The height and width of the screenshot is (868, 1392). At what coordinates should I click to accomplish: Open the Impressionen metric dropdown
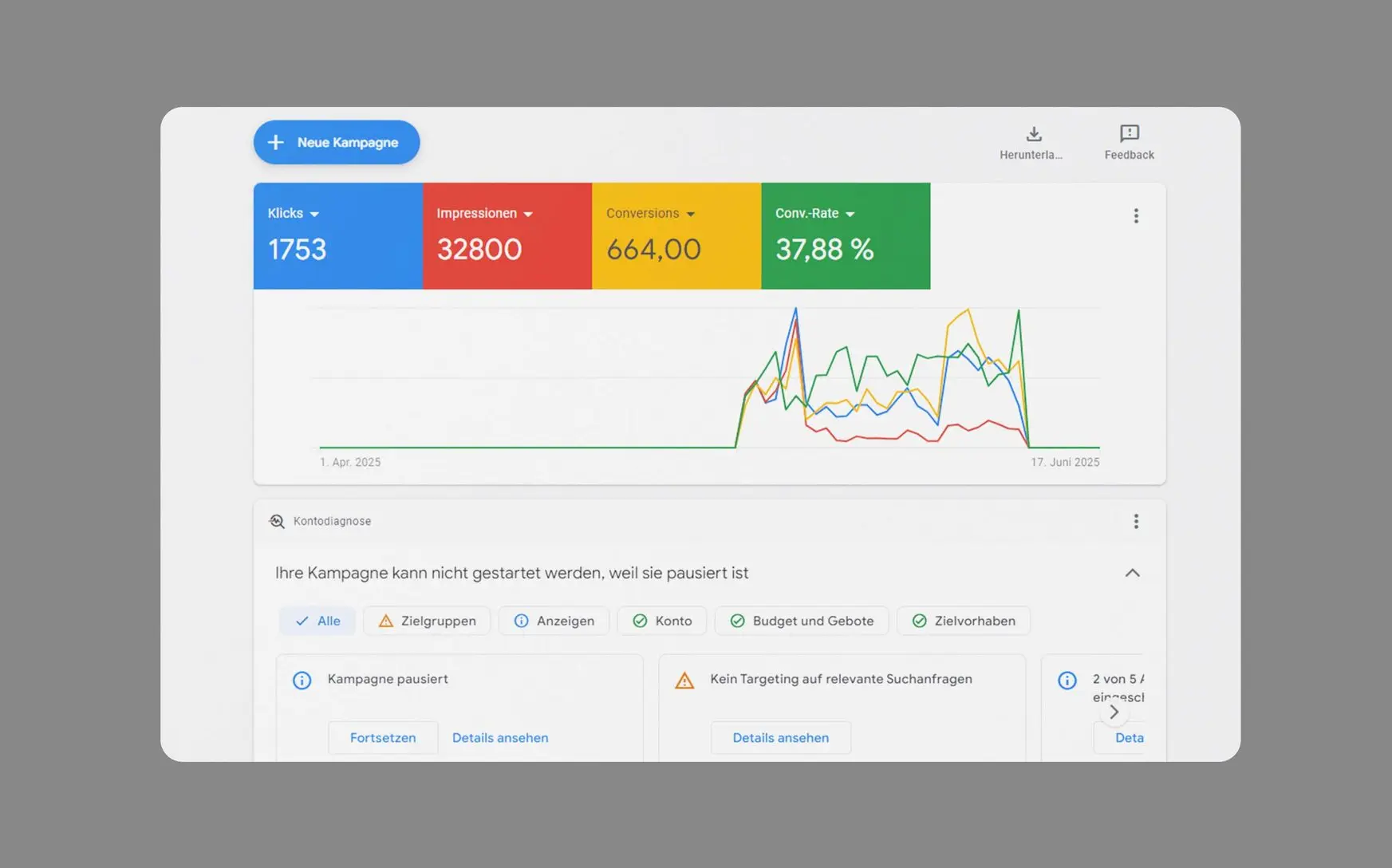click(x=527, y=214)
